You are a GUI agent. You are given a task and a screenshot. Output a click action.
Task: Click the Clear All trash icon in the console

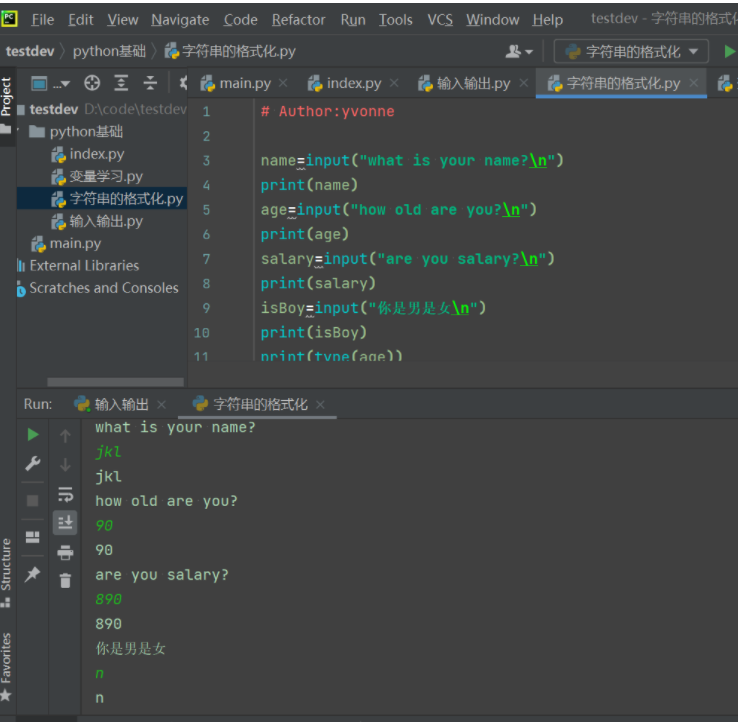click(65, 581)
